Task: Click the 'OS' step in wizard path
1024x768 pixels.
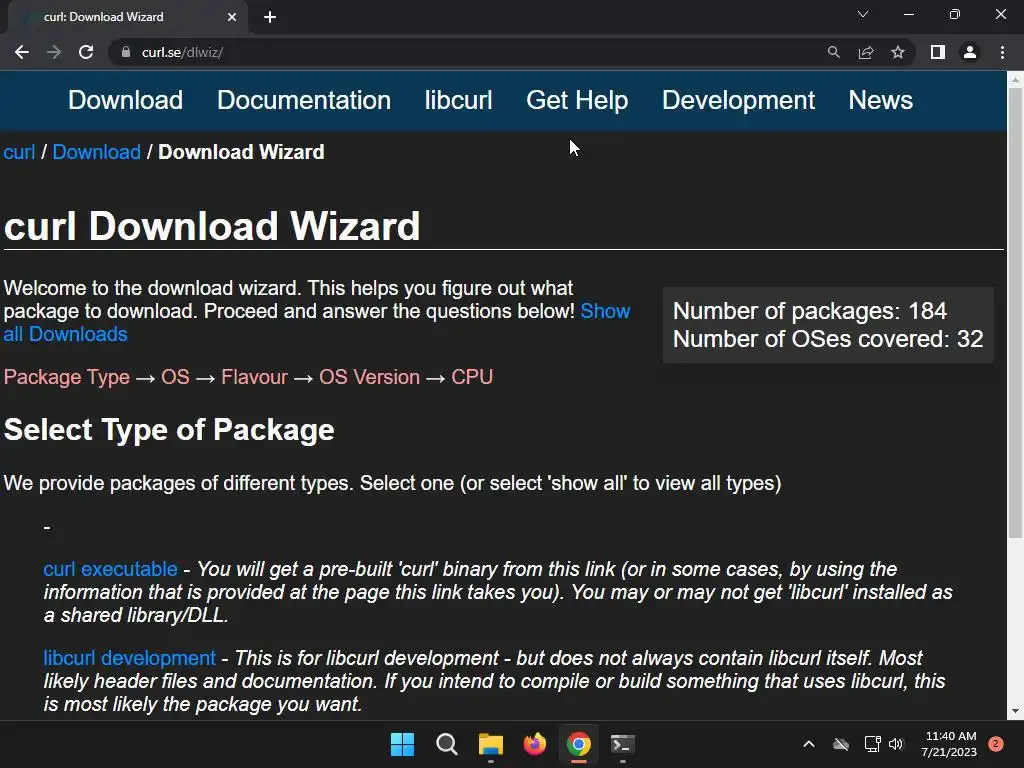Action: (175, 377)
